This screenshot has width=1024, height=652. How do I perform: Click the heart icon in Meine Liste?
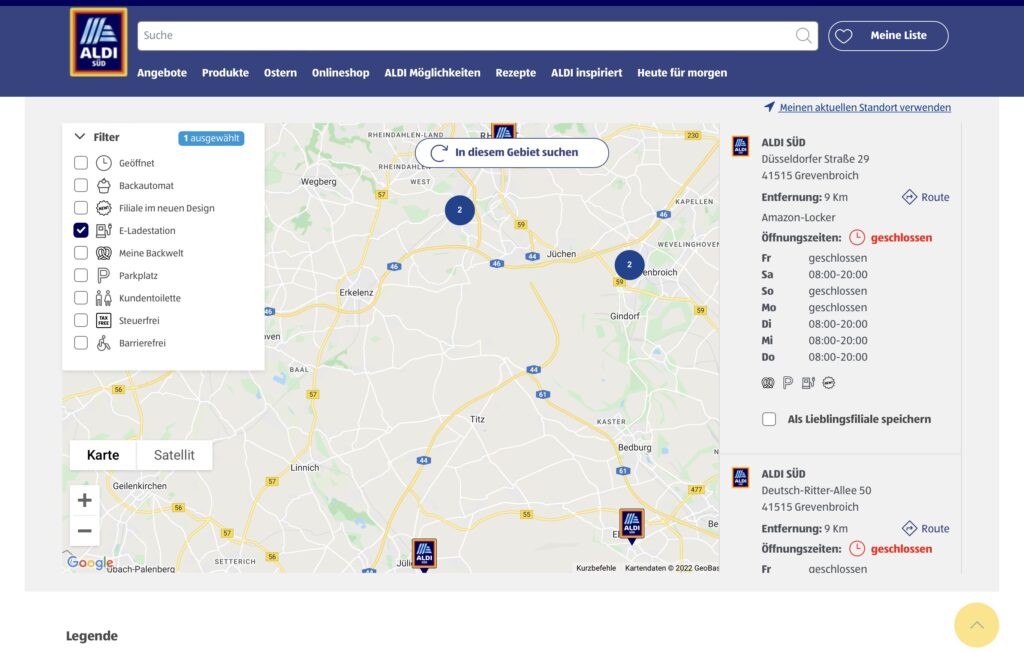tap(844, 36)
